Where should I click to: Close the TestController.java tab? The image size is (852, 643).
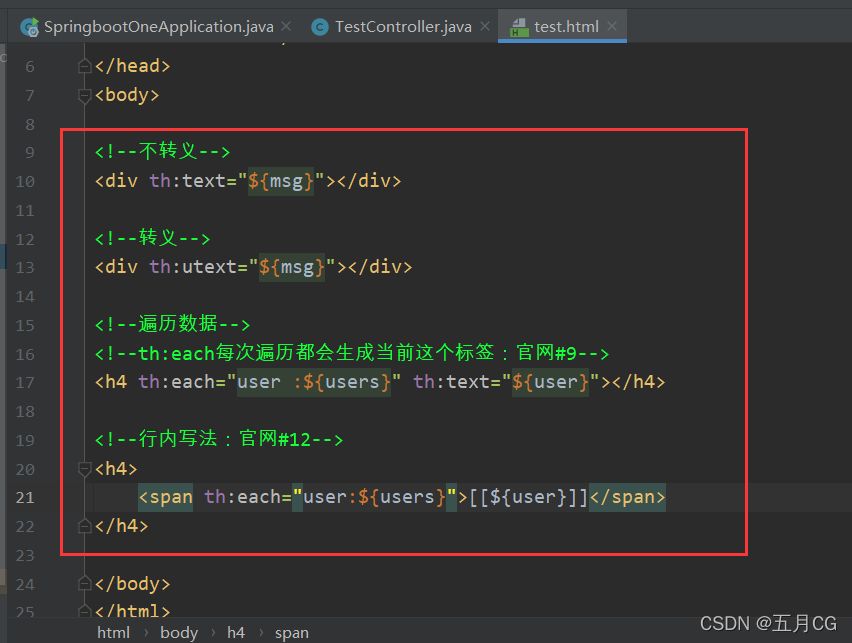click(x=485, y=26)
